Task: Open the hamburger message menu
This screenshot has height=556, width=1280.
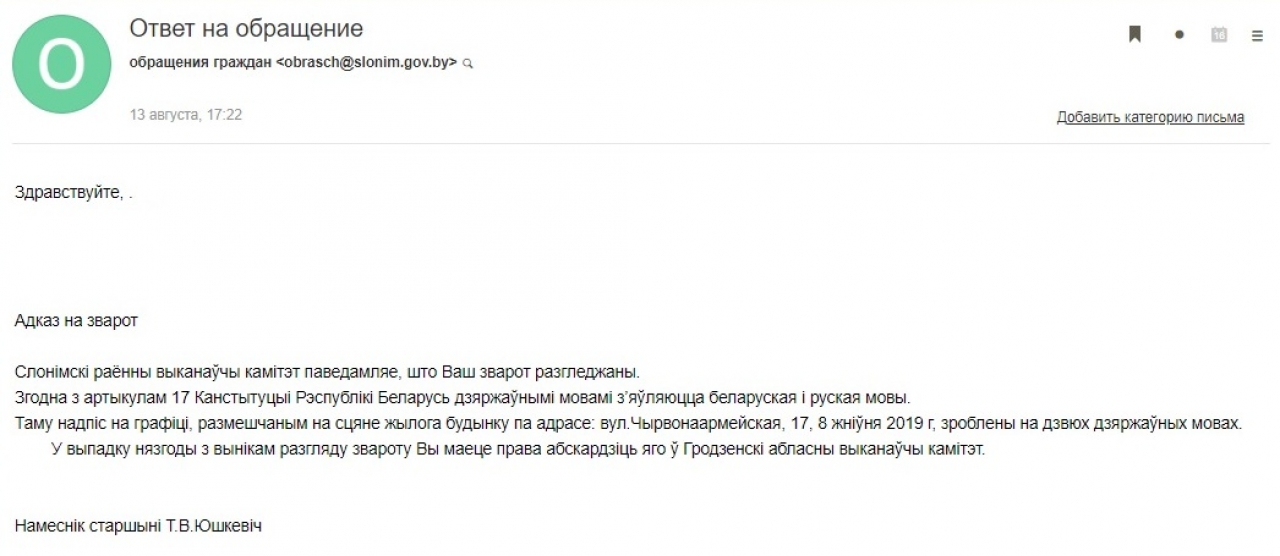Action: (x=1257, y=35)
